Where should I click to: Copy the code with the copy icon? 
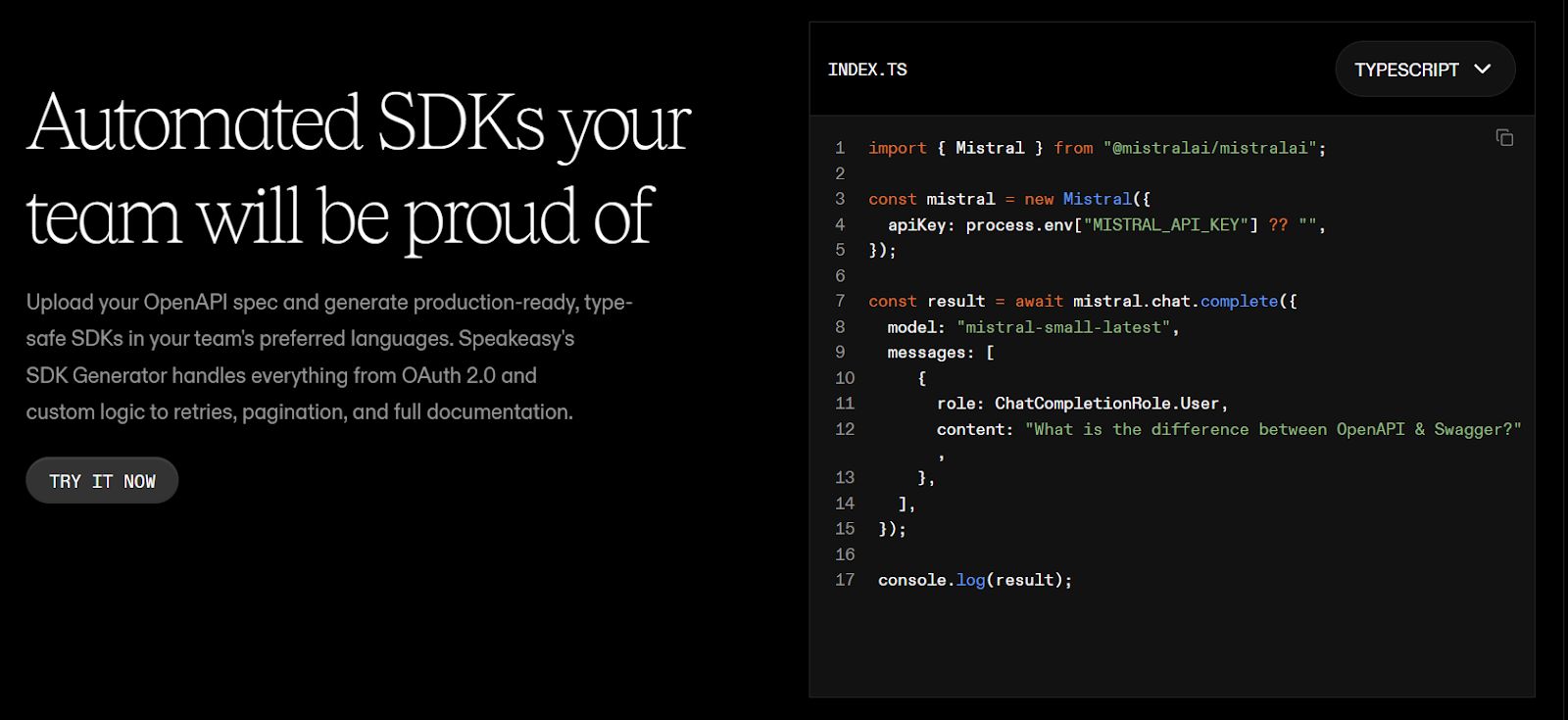[1504, 138]
